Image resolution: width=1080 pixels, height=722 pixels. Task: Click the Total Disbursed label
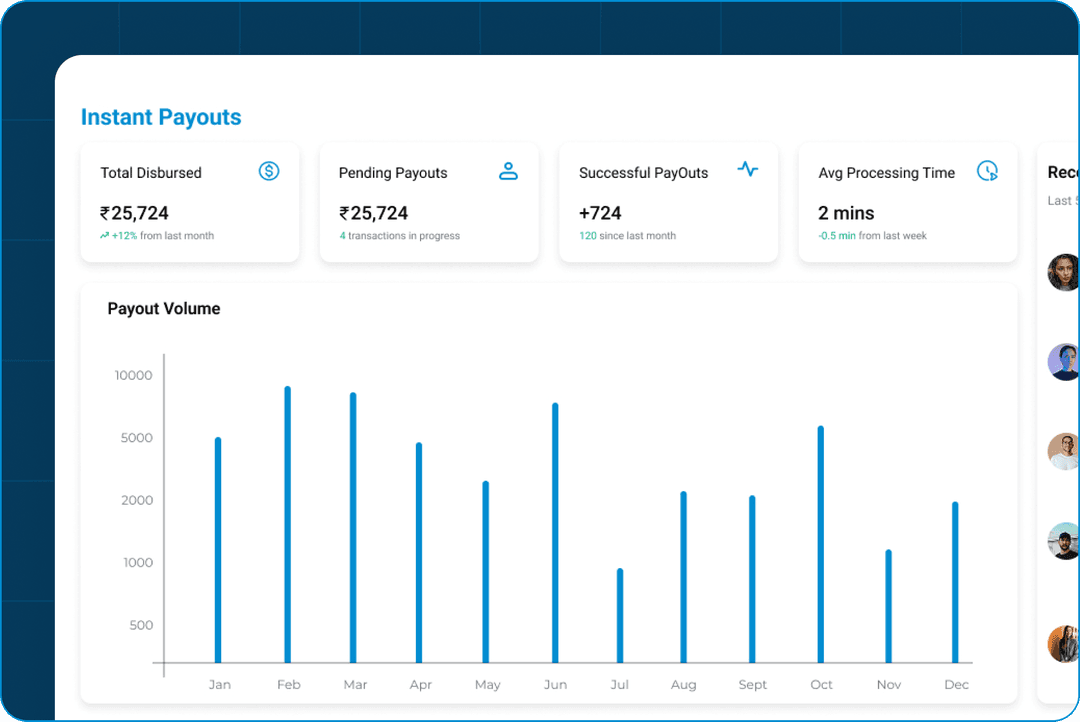151,173
